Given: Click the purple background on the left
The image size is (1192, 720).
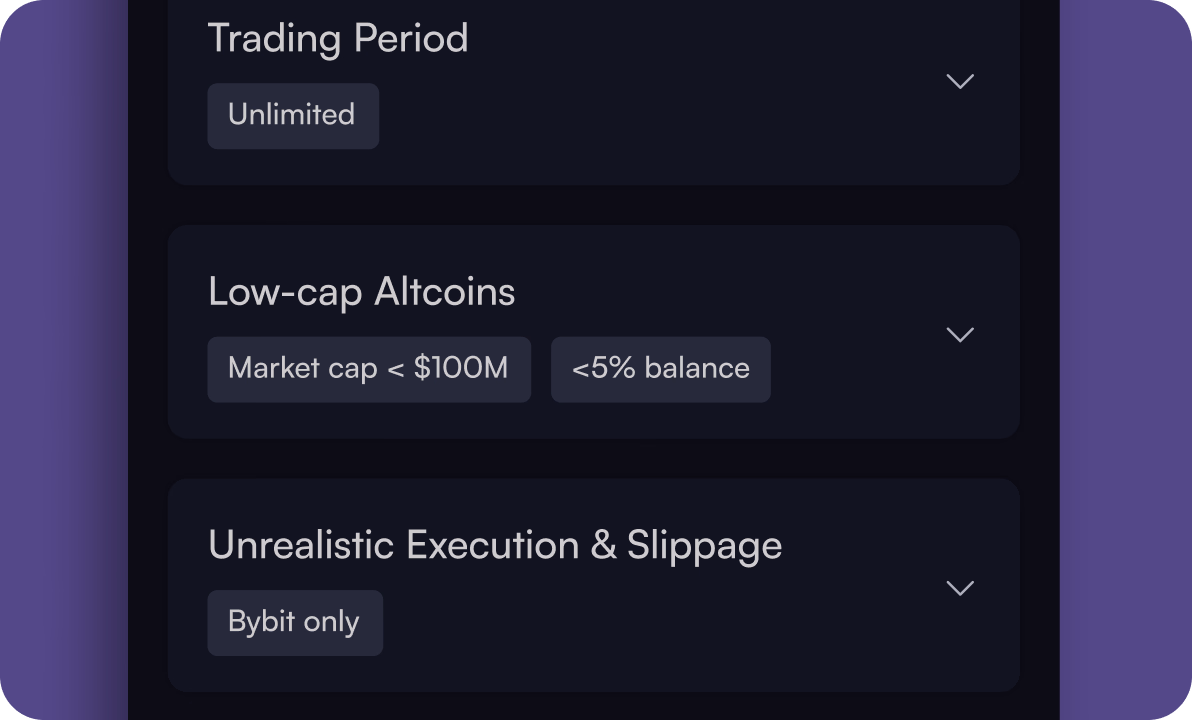Looking at the screenshot, I should click(62, 360).
